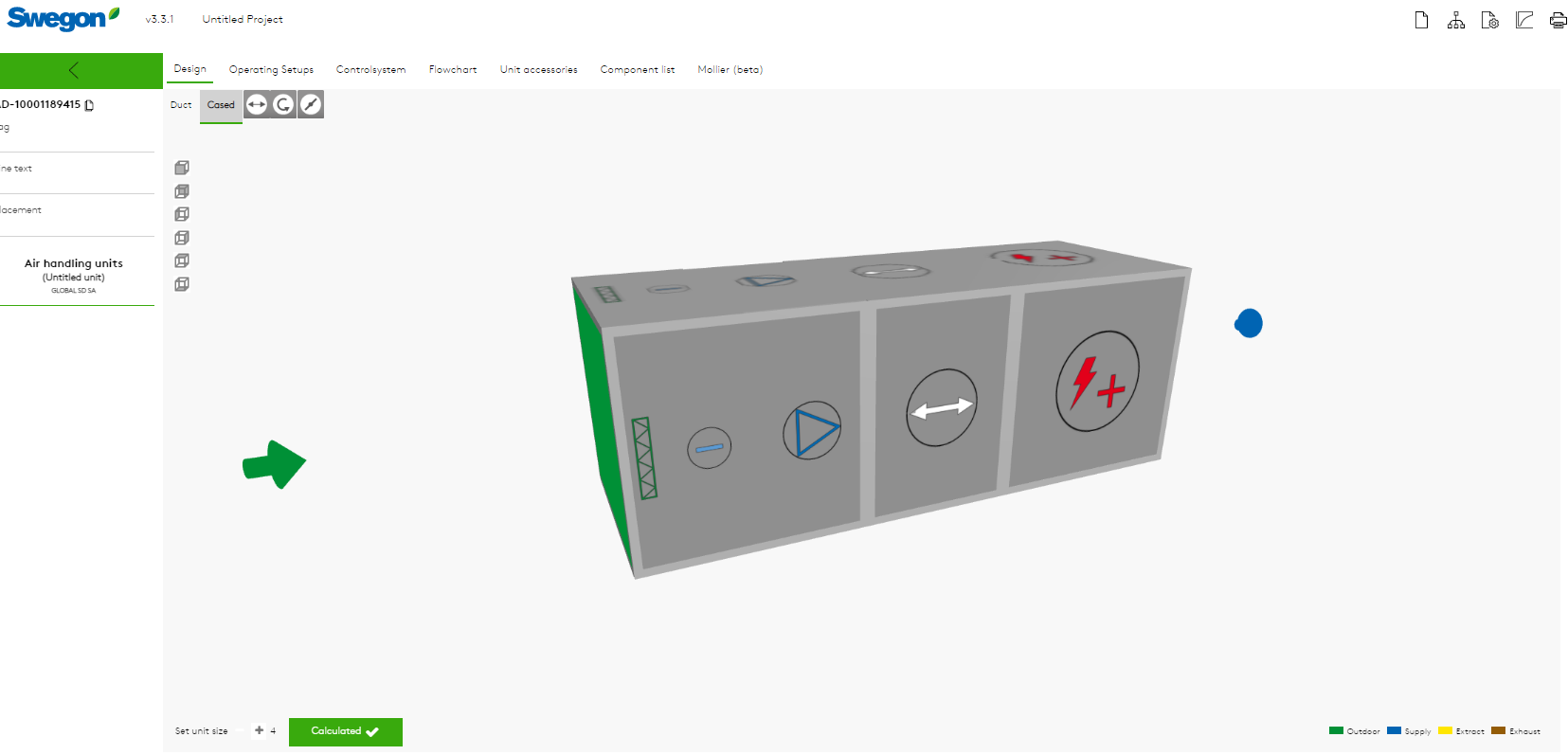Switch view mode to Cased
Viewport: 1568px width, 755px height.
[x=221, y=105]
